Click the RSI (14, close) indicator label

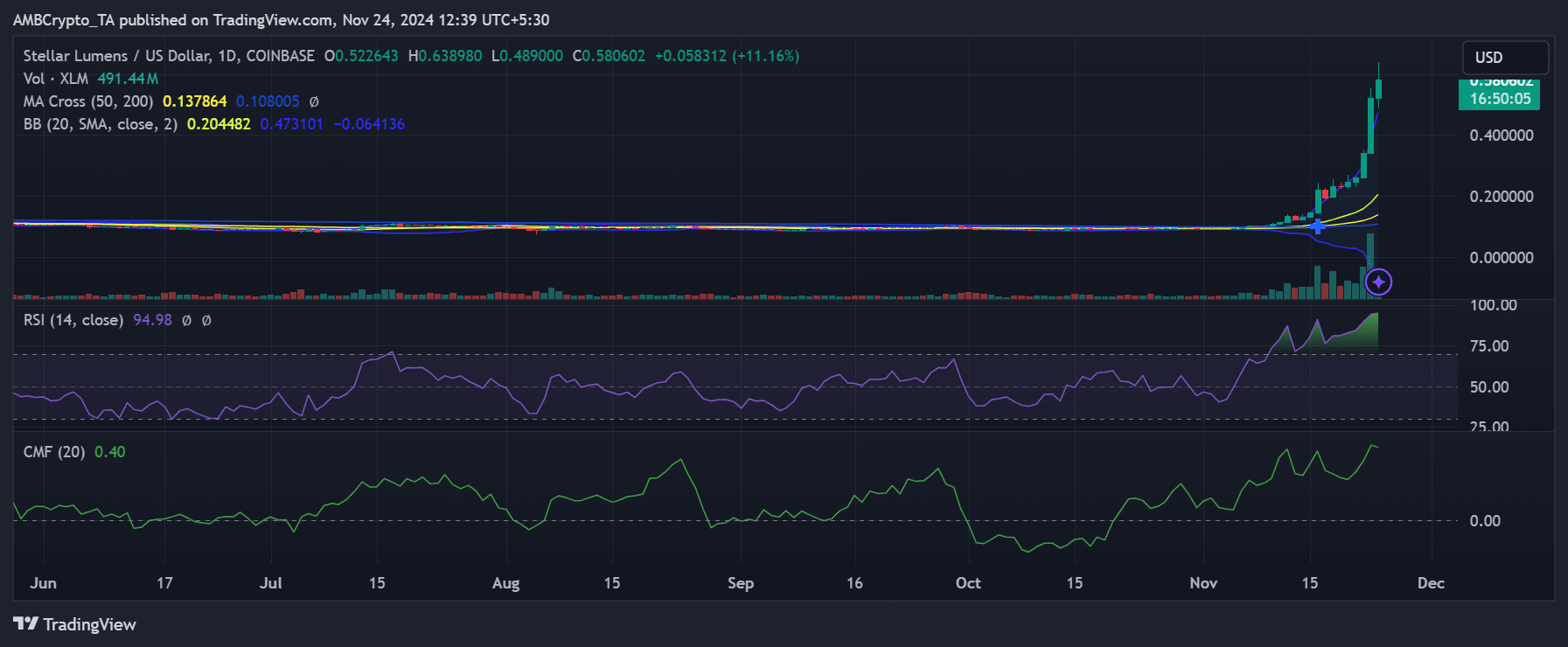pos(73,320)
